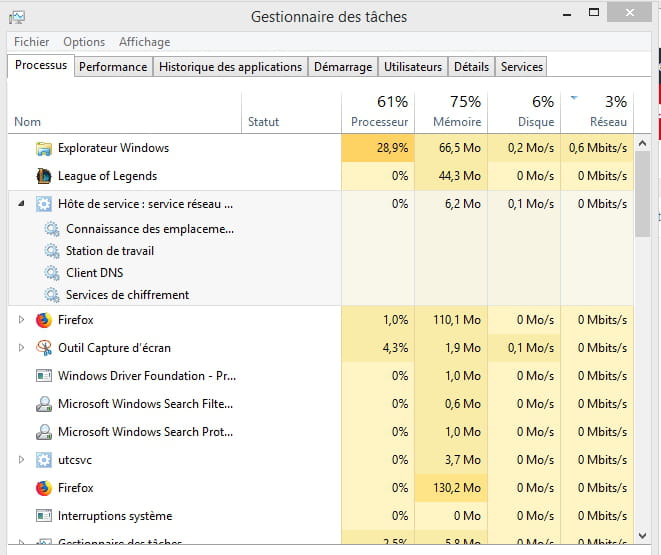Click the scrollbar down arrow

642,536
